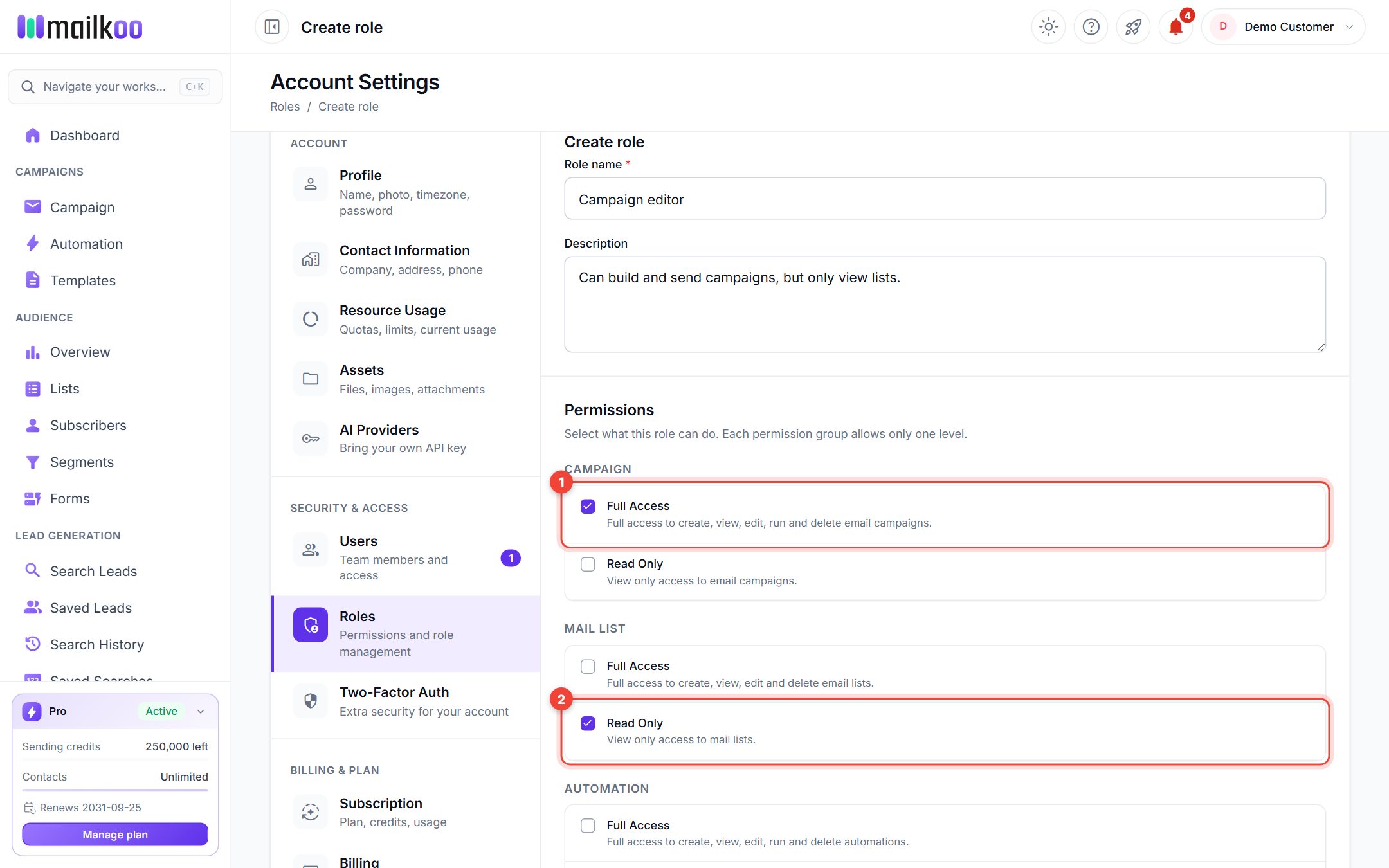This screenshot has width=1389, height=868.
Task: Open Contact Information settings
Action: click(x=405, y=260)
